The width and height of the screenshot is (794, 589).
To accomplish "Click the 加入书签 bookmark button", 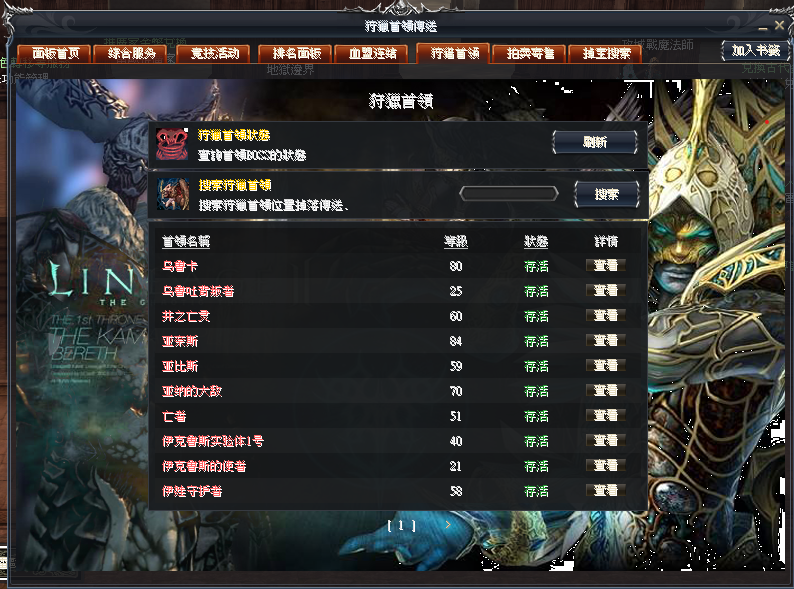I will (x=756, y=51).
